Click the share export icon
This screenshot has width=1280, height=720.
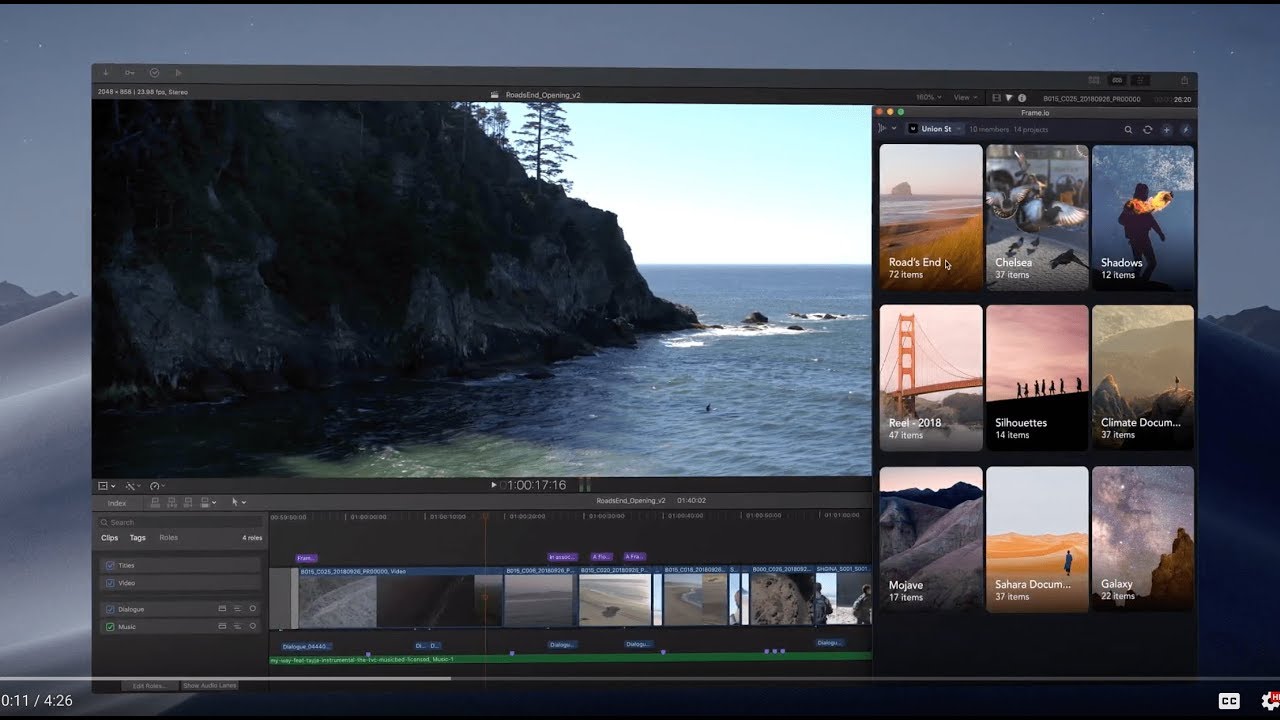[x=1184, y=80]
